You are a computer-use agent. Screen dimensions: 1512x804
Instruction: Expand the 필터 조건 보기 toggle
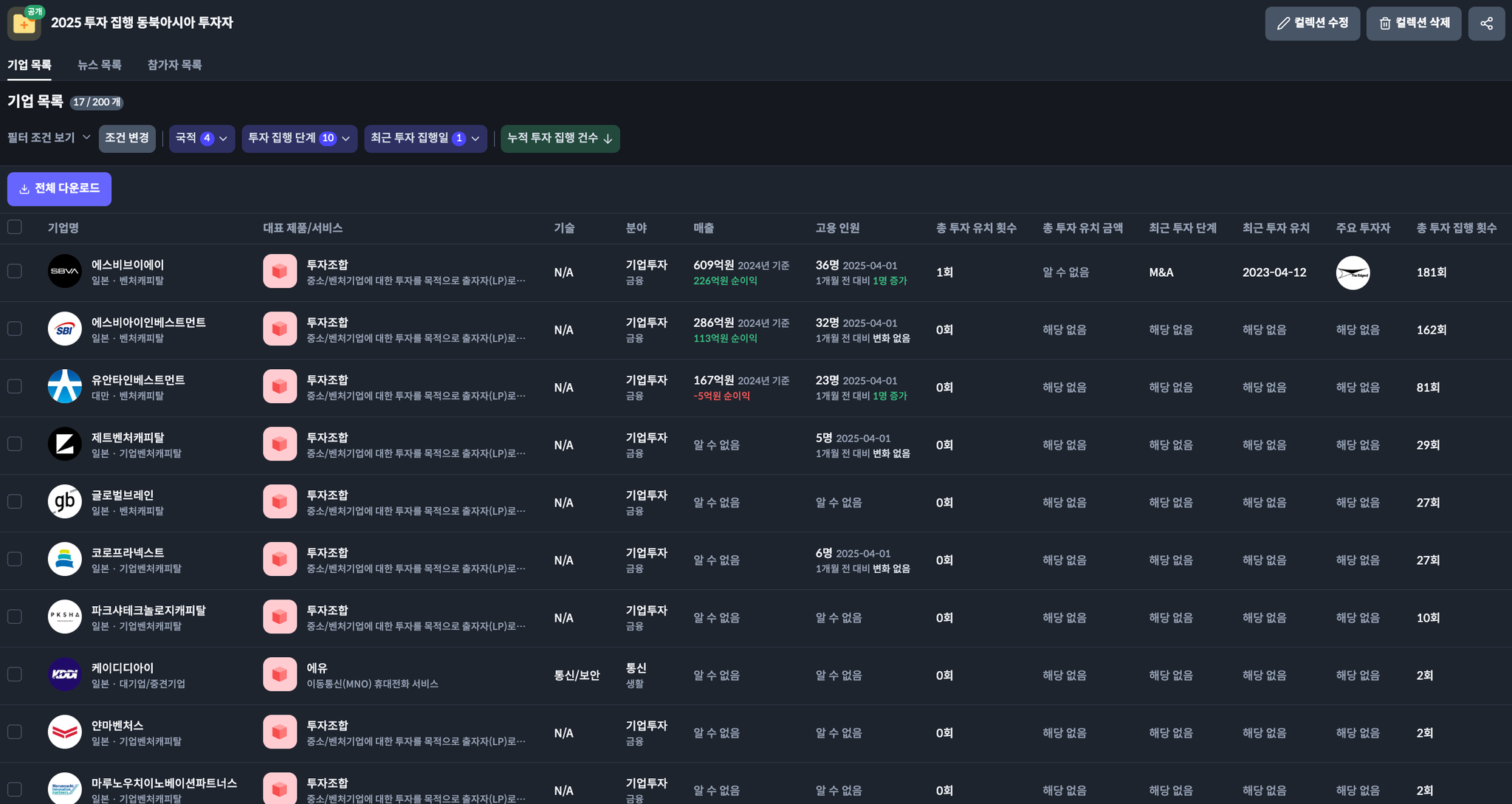pyautogui.click(x=49, y=138)
